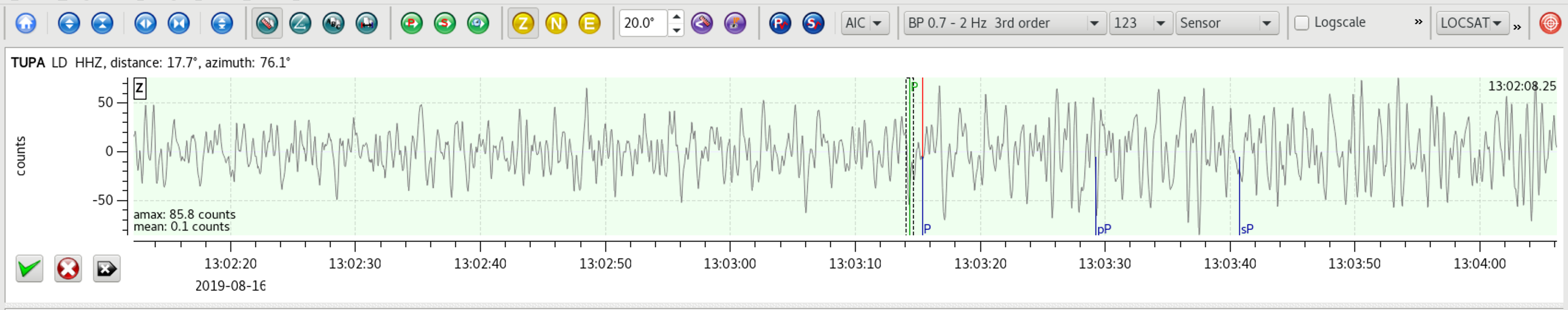Click the purple search-station icon
This screenshot has width=1568, height=310.
[x=735, y=23]
